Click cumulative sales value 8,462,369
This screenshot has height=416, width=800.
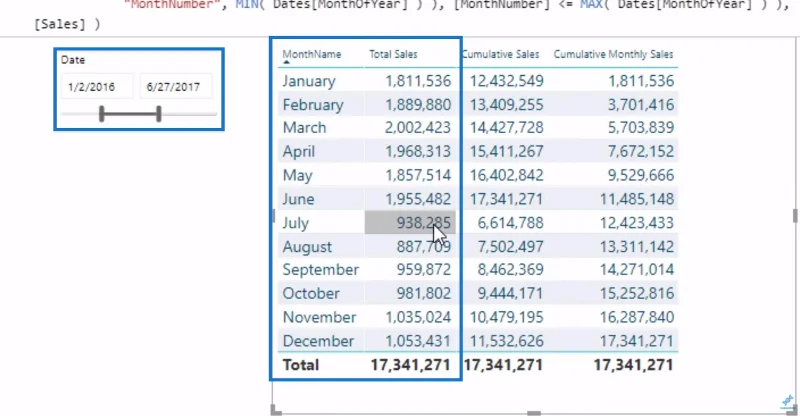coord(510,270)
